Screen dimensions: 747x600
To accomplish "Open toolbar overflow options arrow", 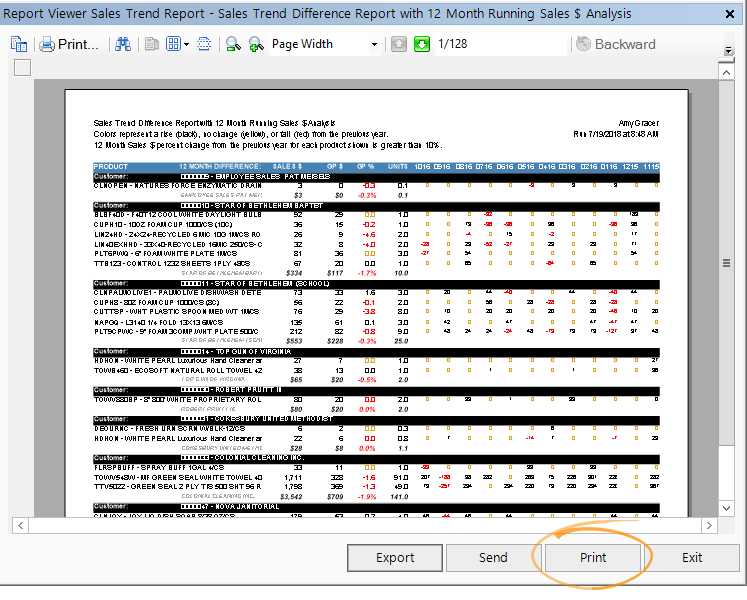I will tap(728, 50).
